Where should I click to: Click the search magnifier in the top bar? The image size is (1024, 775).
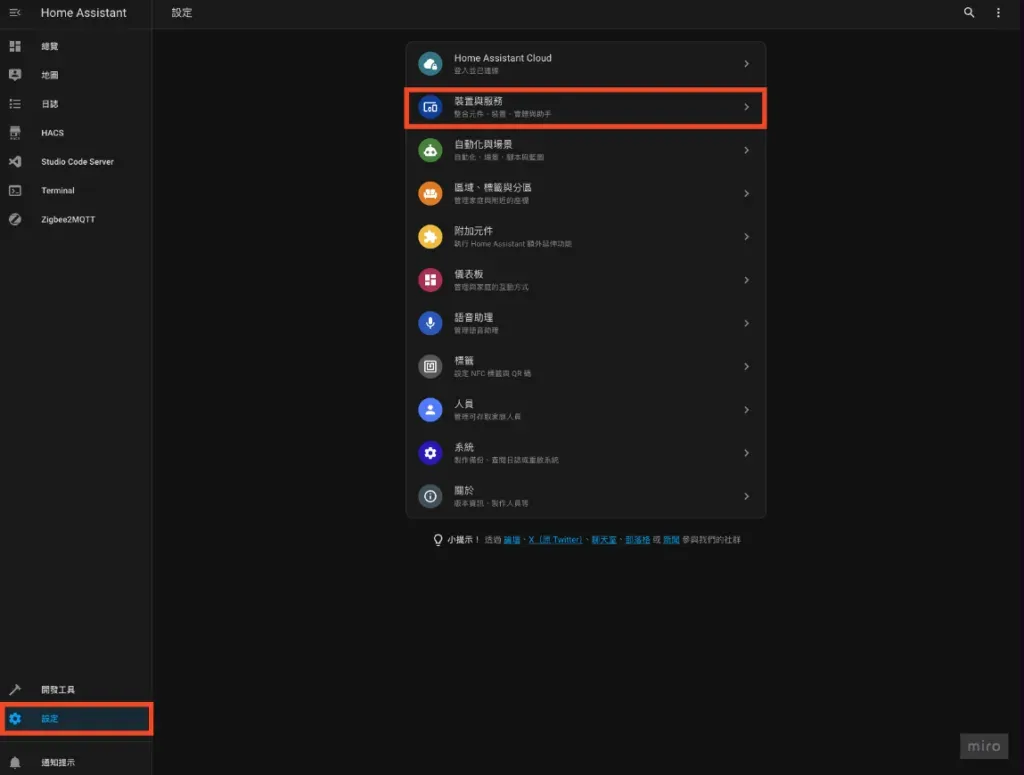point(968,13)
